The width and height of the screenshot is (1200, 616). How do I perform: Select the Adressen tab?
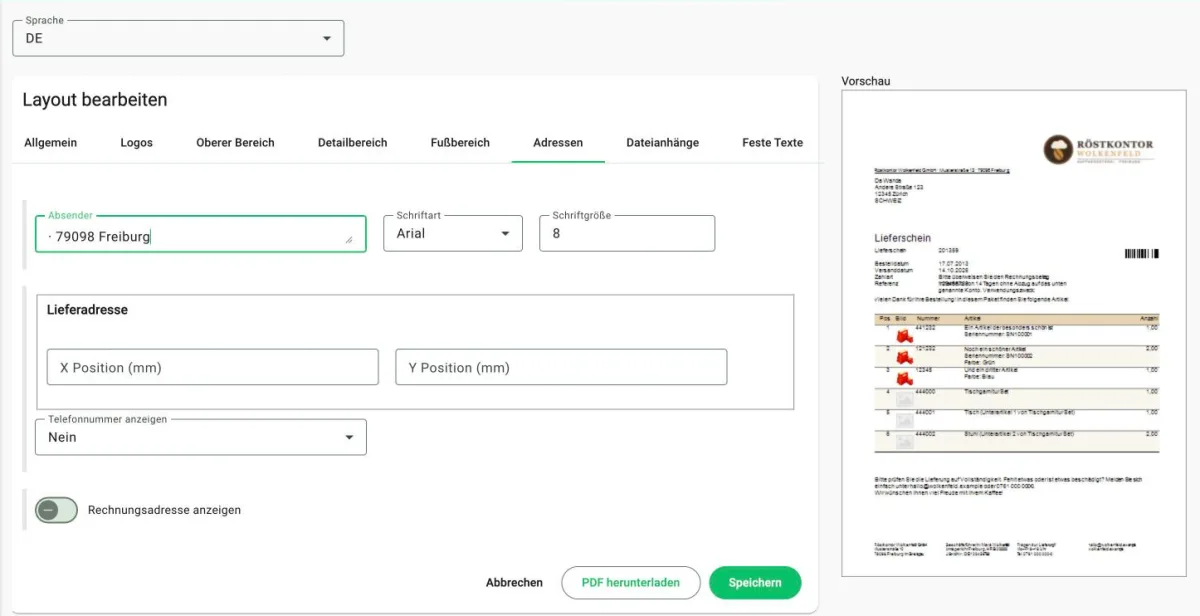pos(558,143)
